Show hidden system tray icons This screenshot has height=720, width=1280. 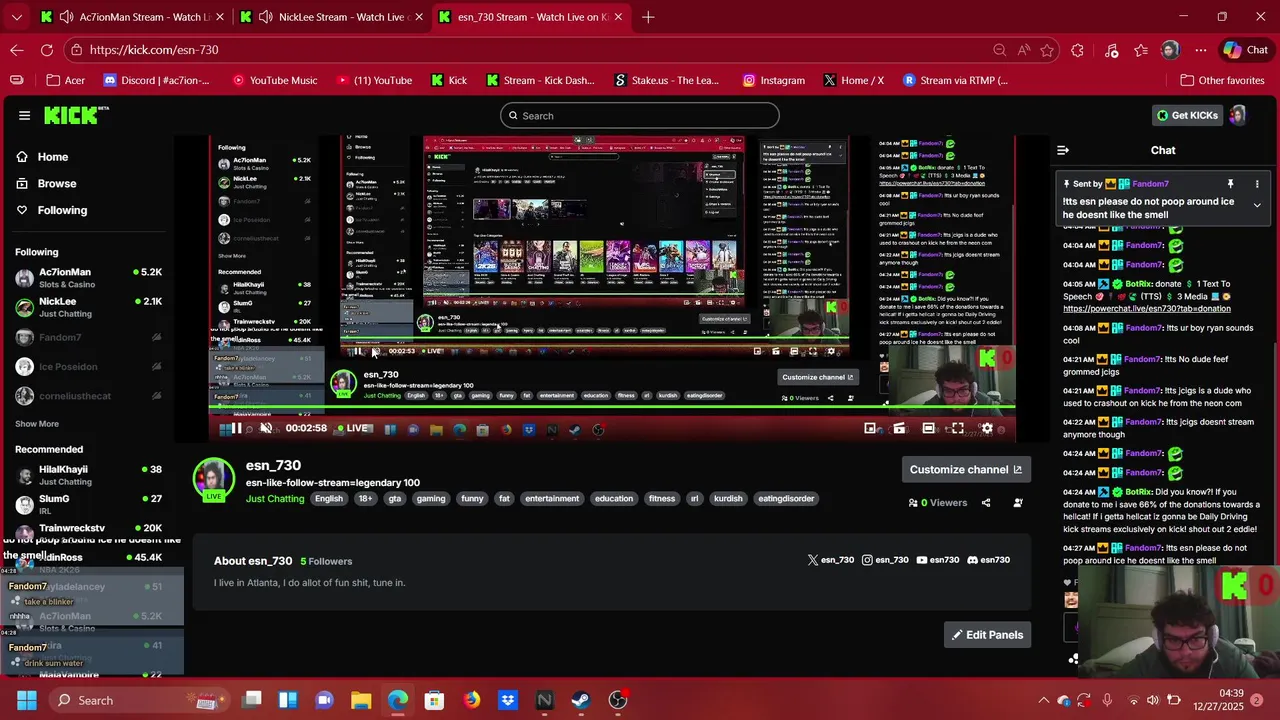coord(1043,700)
